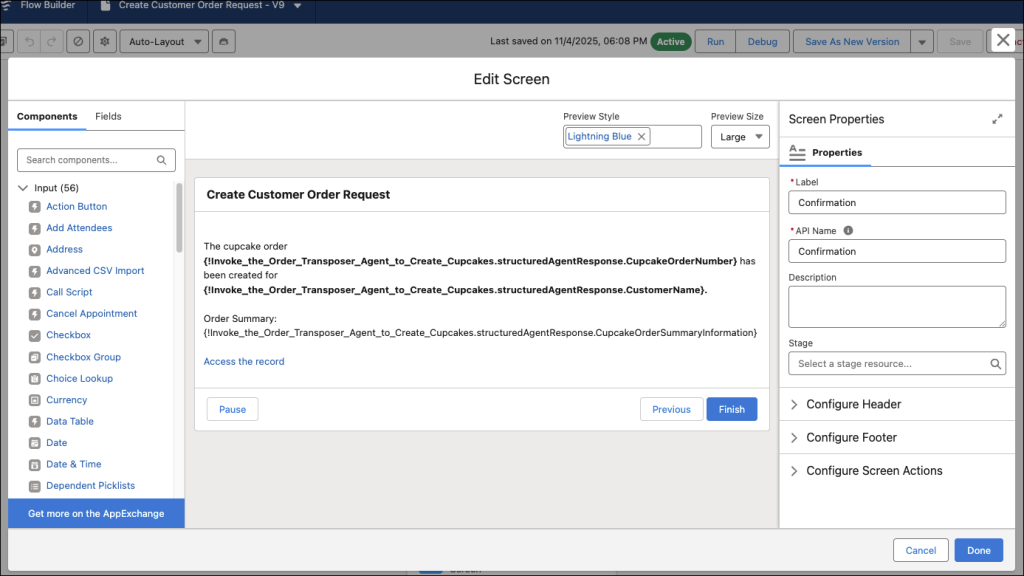Open the Preview Size dropdown
This screenshot has height=576, width=1024.
pyautogui.click(x=740, y=137)
